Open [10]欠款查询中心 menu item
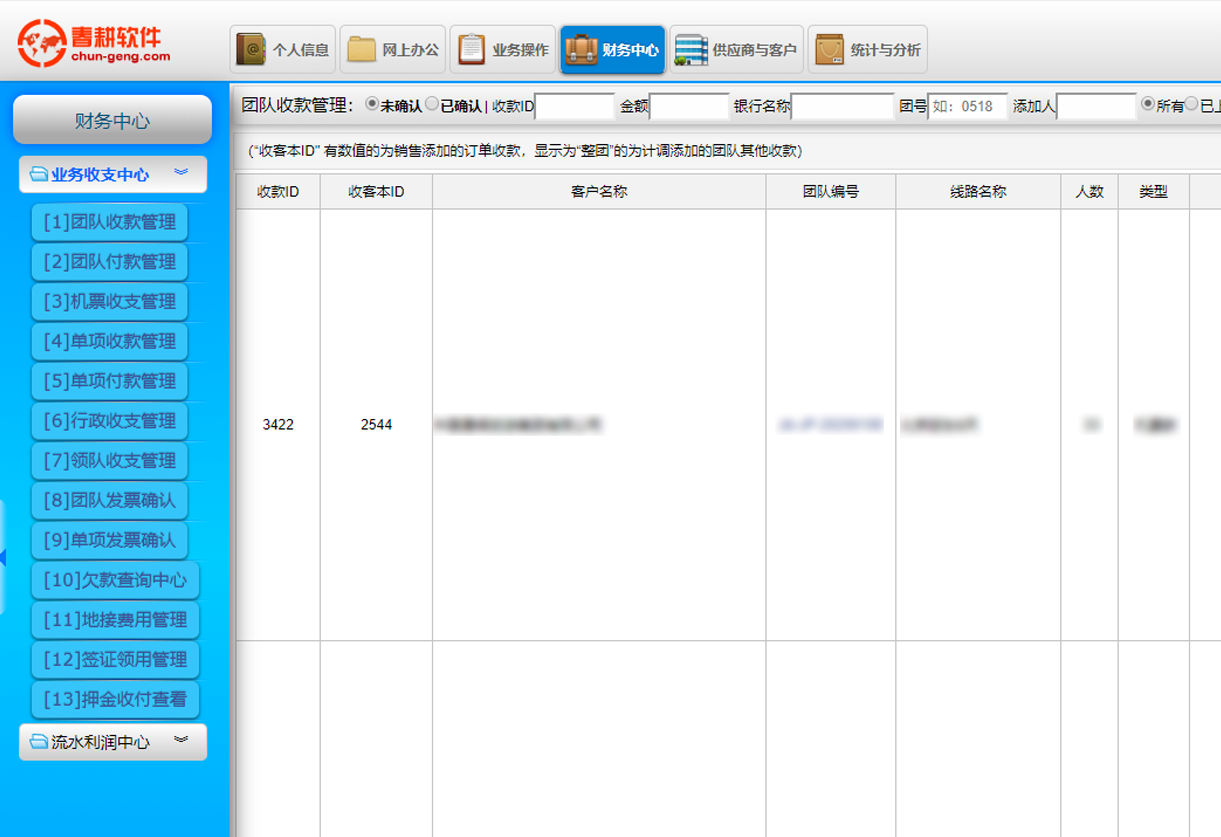Image resolution: width=1221 pixels, height=837 pixels. click(115, 580)
